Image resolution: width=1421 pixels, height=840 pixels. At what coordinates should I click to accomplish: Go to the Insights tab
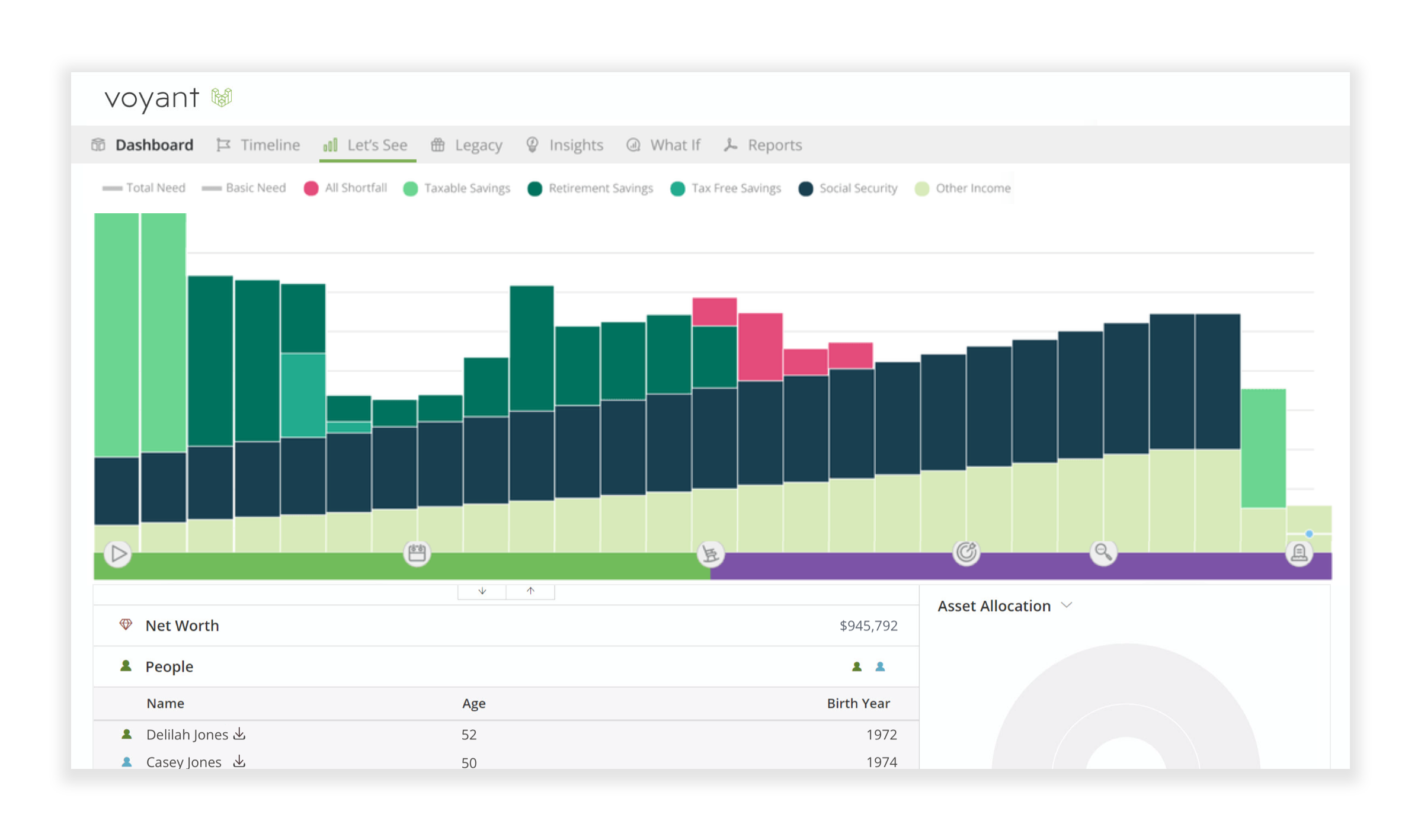tap(565, 145)
